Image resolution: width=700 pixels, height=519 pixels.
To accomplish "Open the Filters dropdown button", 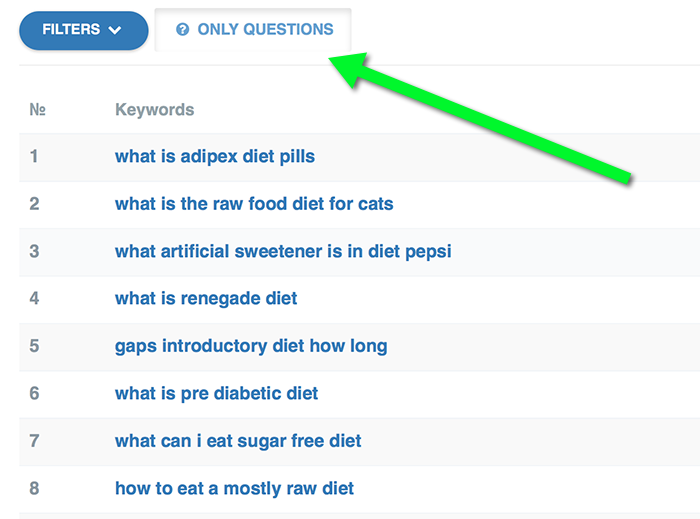I will point(82,30).
